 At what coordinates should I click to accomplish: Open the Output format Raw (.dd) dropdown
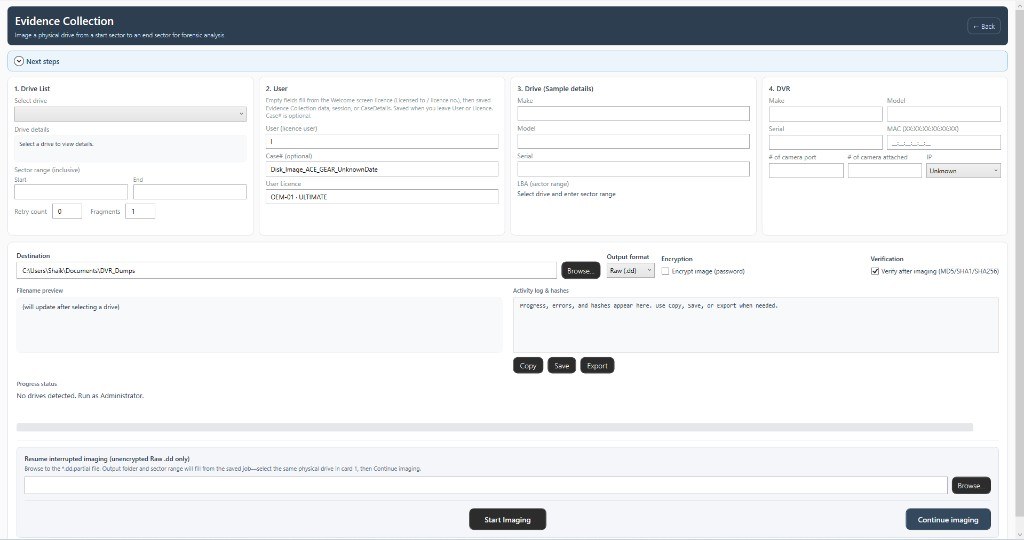click(630, 270)
